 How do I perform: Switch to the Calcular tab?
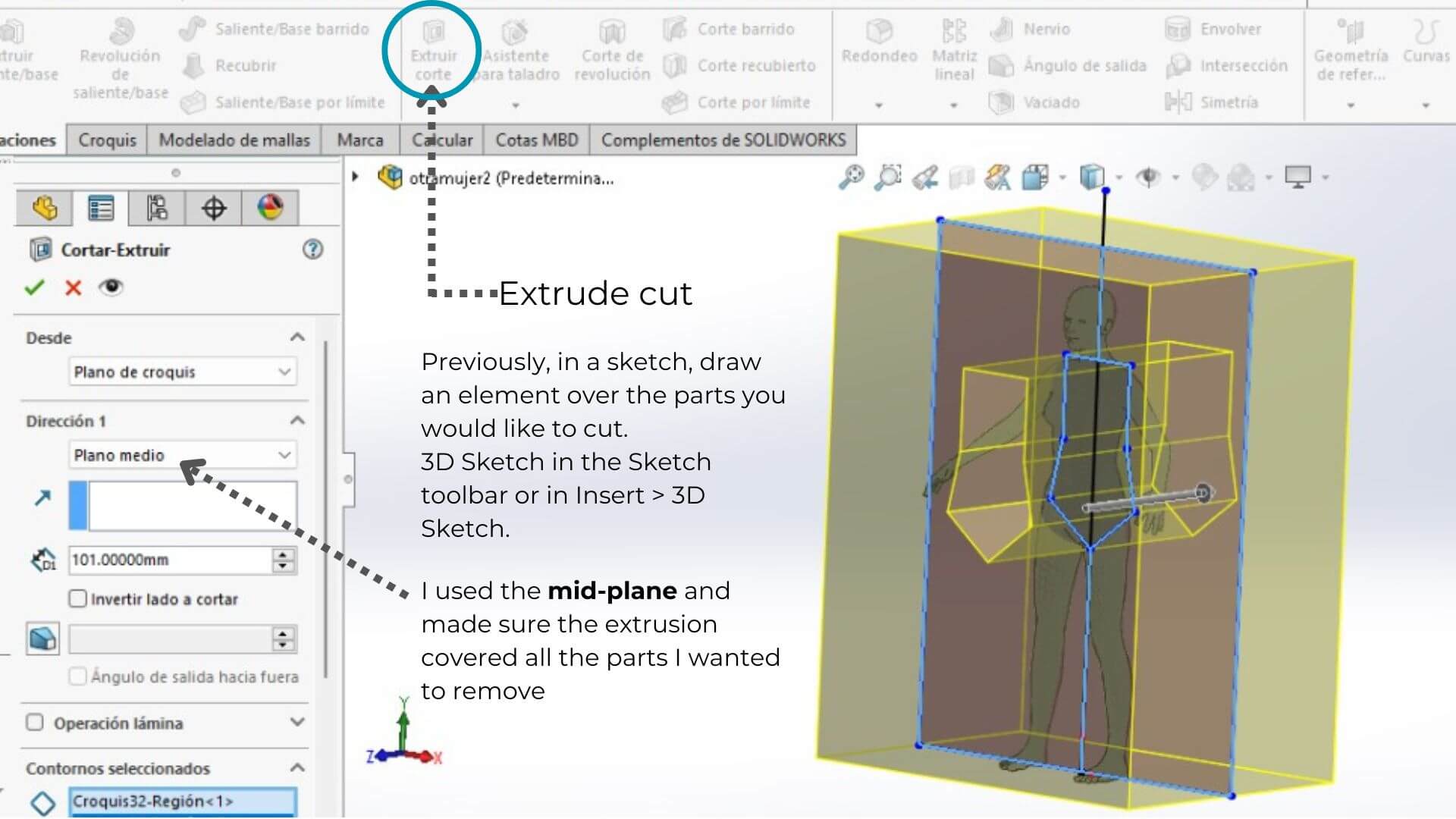click(442, 140)
